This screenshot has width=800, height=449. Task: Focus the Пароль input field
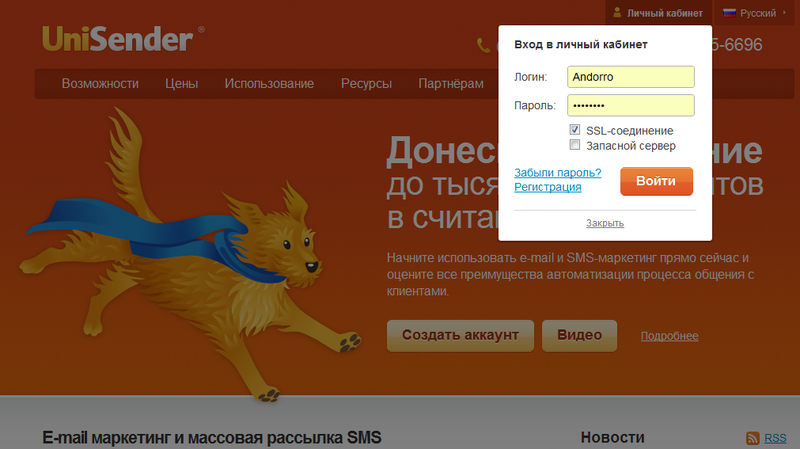(631, 105)
